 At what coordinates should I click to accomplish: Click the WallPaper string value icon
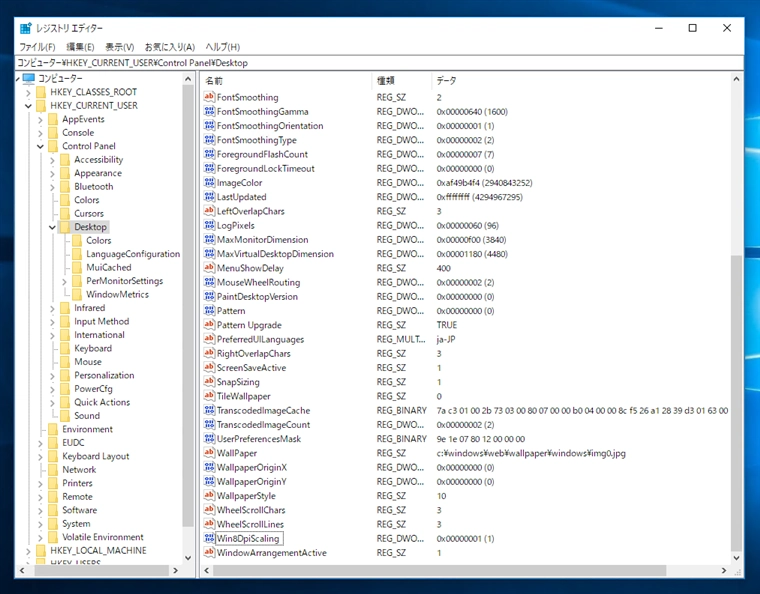[x=209, y=453]
